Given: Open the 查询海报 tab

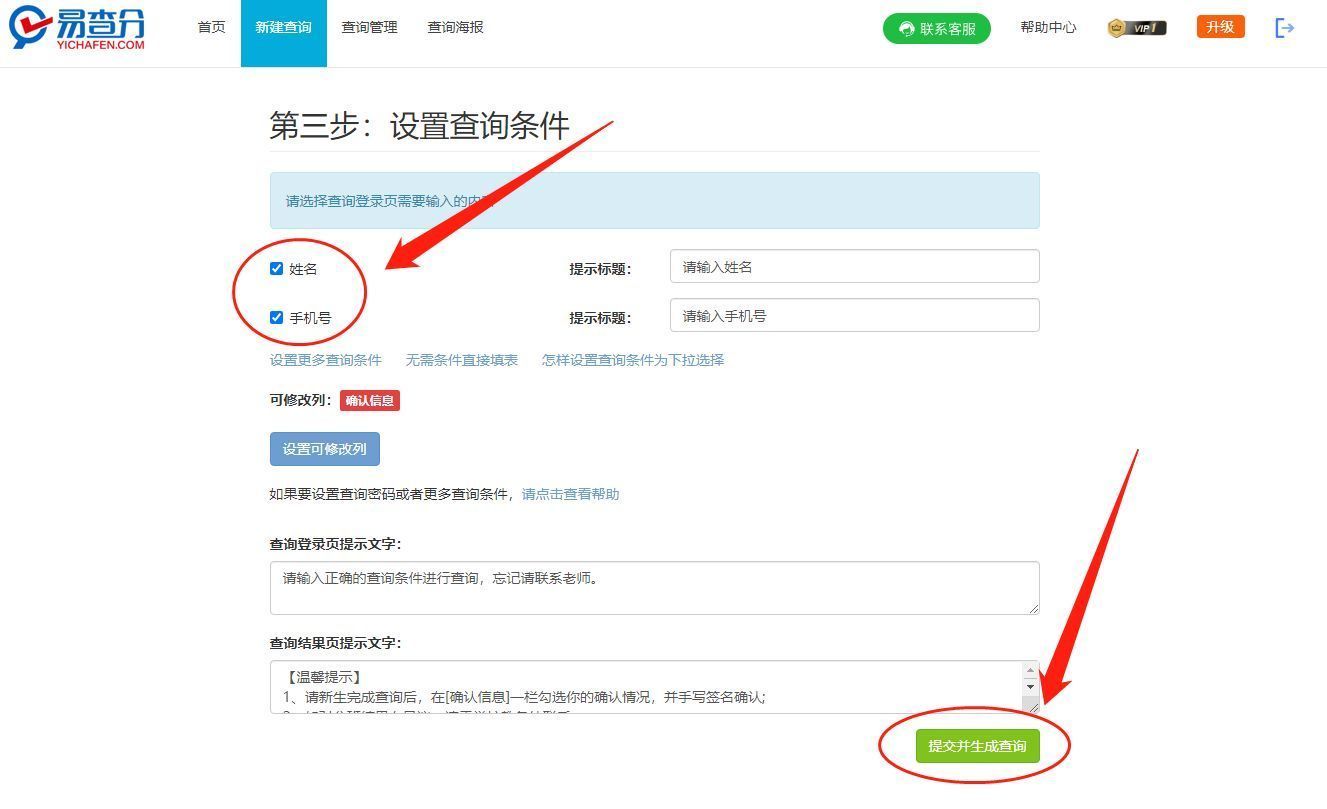Looking at the screenshot, I should pyautogui.click(x=455, y=28).
